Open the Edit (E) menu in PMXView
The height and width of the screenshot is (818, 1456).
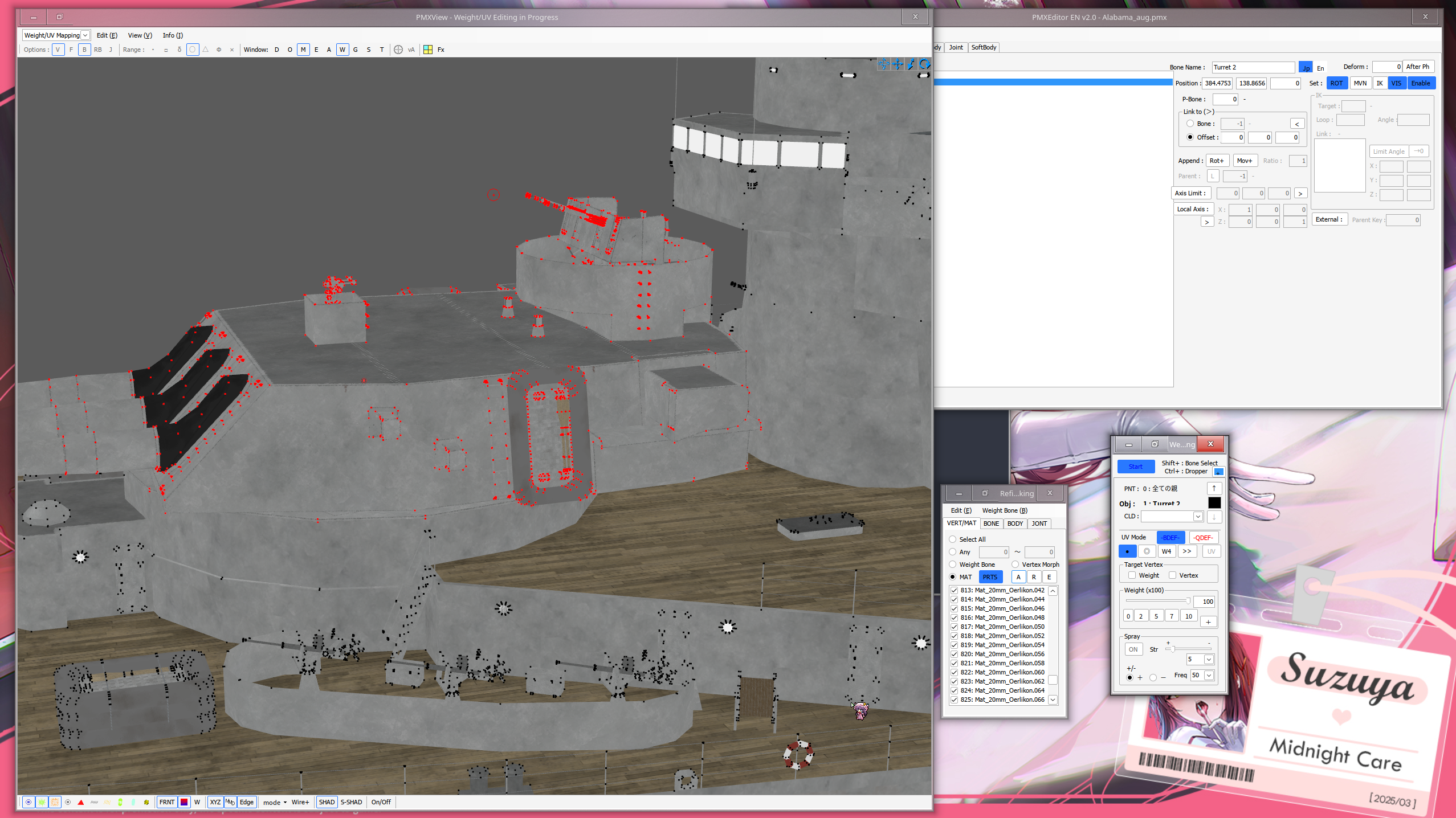pos(107,35)
